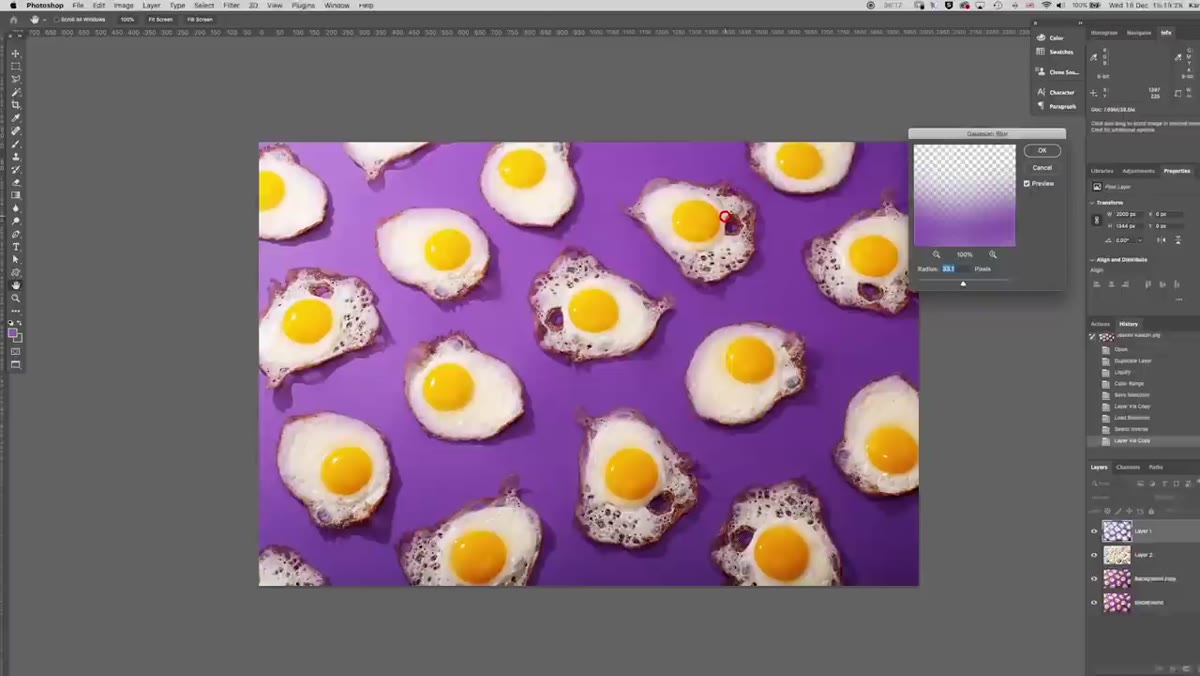Select the Rectangular Marquee tool
1200x676 pixels.
coord(15,66)
